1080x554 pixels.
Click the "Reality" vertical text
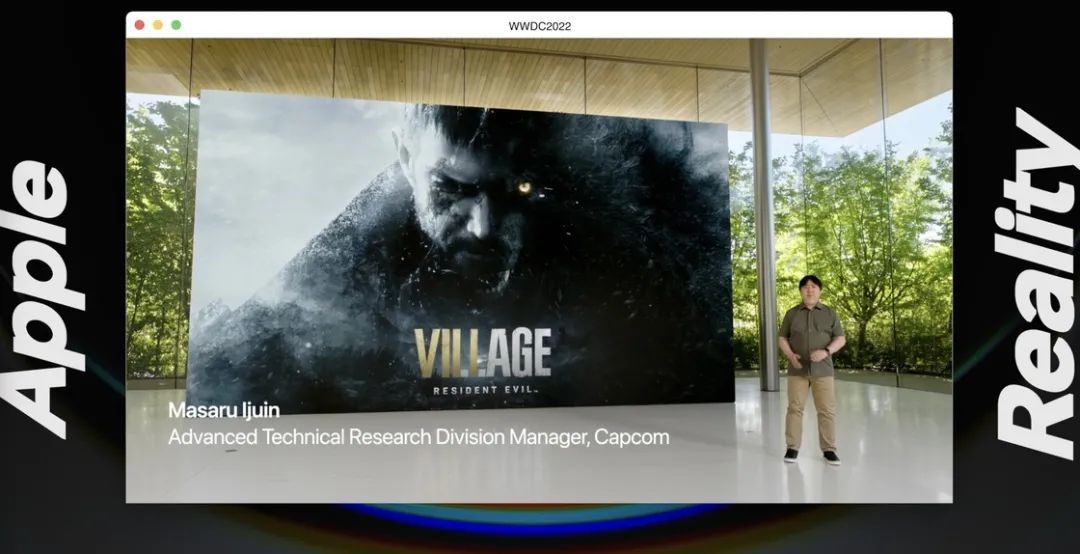pos(1036,283)
